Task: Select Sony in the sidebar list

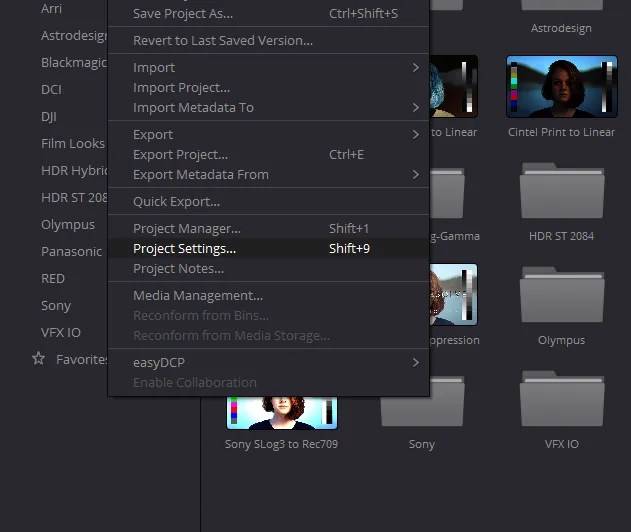Action: (x=56, y=306)
